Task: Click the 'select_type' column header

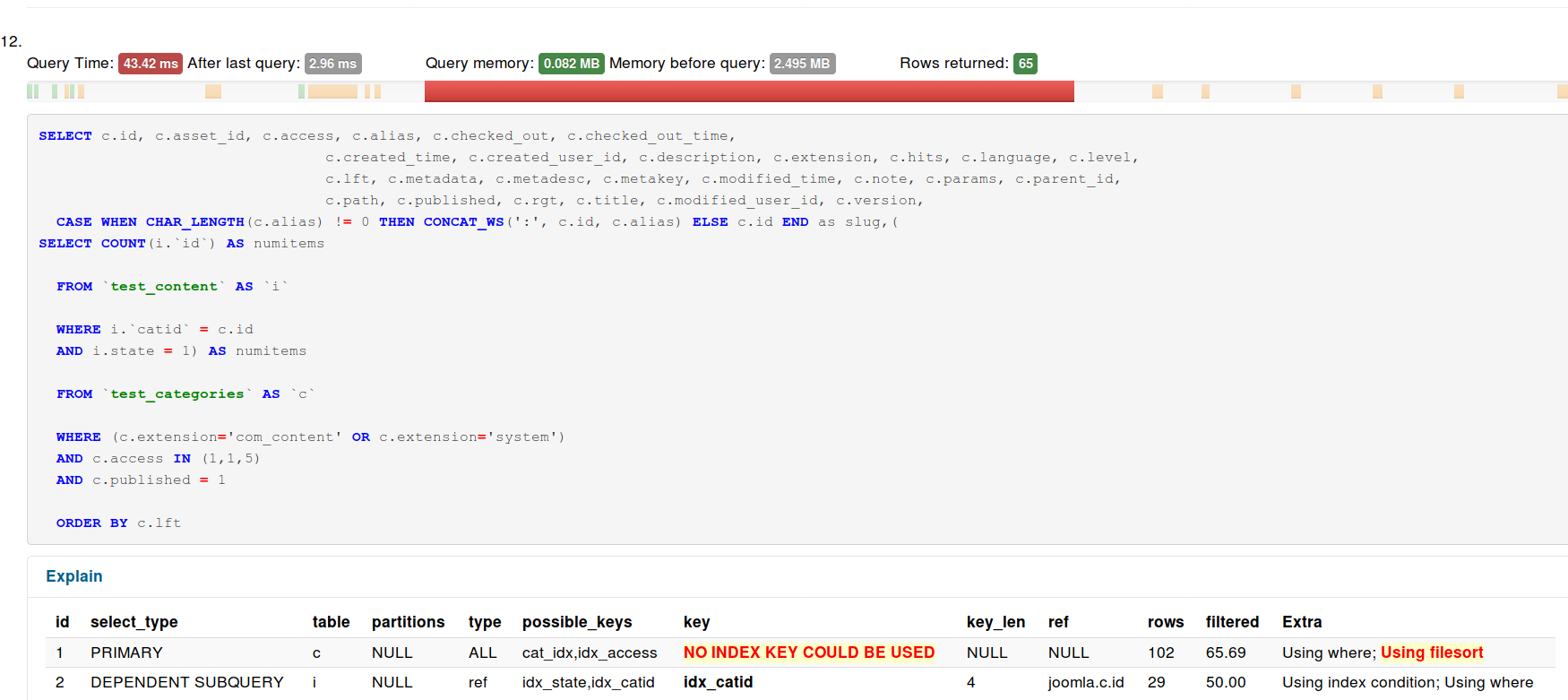Action: [134, 622]
